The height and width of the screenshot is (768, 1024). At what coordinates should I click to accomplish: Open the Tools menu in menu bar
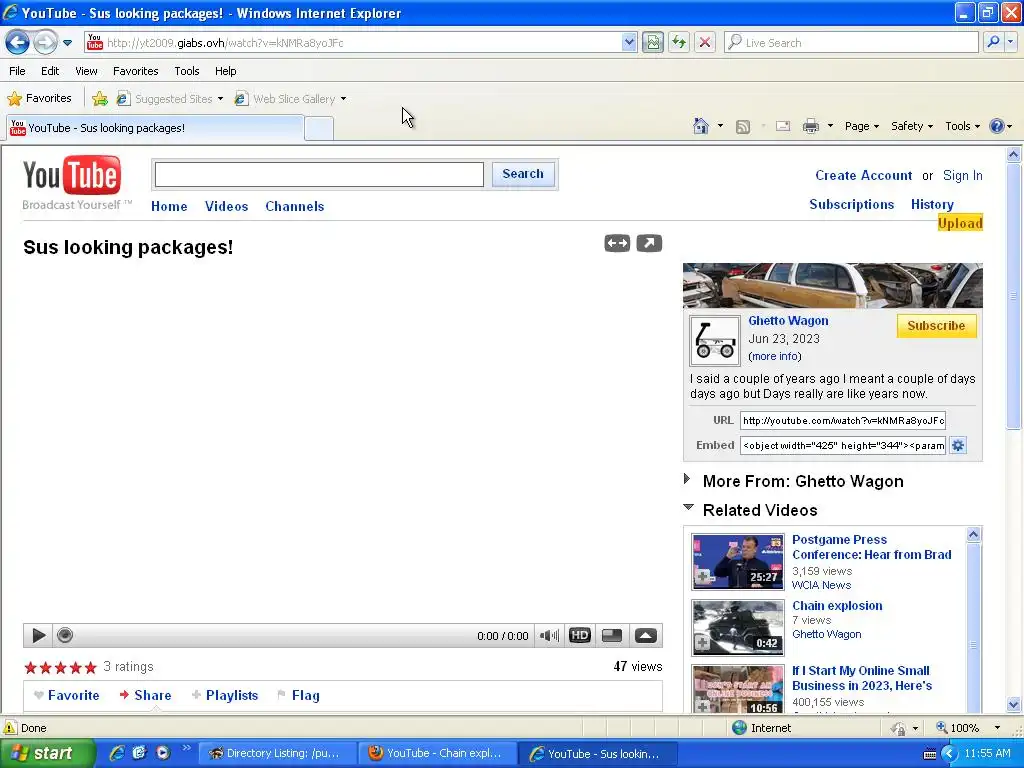(187, 71)
